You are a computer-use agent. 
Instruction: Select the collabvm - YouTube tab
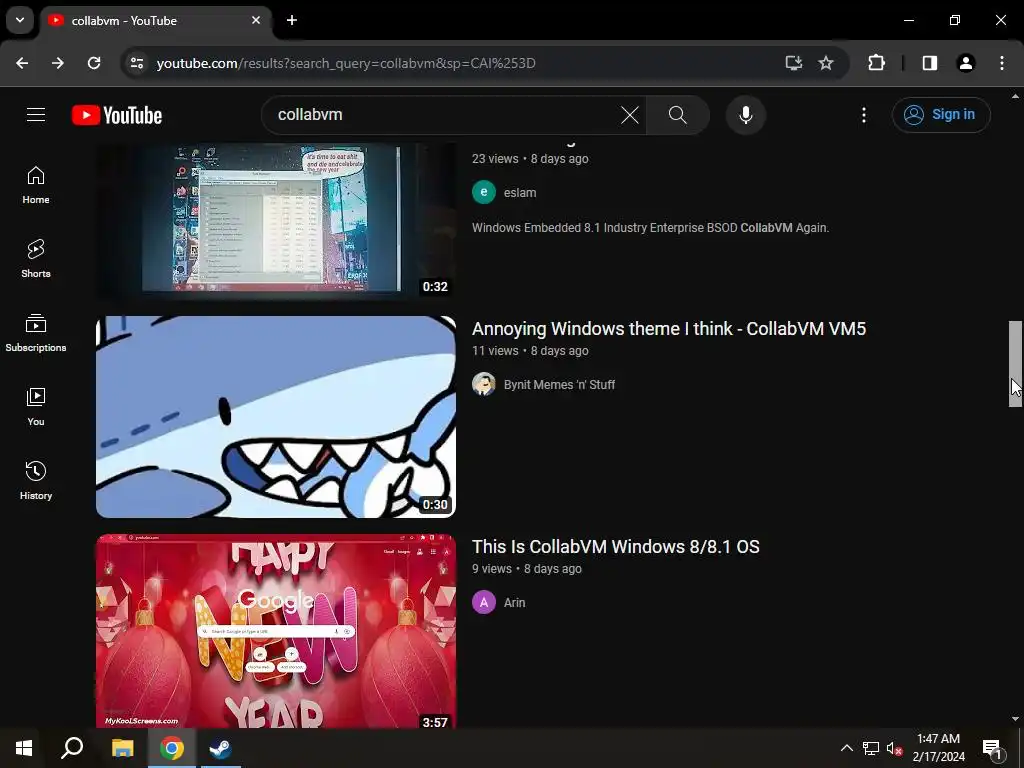[155, 20]
